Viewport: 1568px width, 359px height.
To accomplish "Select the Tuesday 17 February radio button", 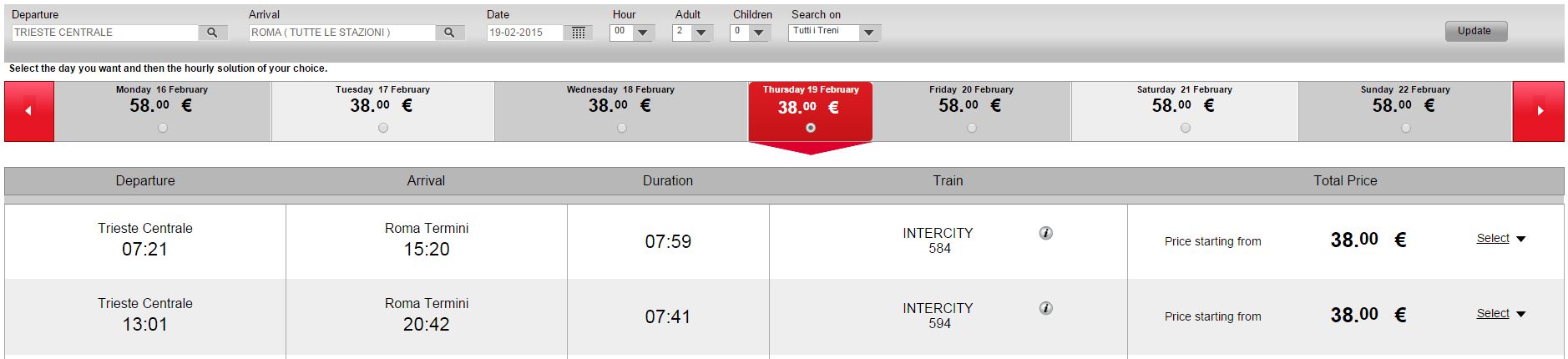I will click(383, 128).
